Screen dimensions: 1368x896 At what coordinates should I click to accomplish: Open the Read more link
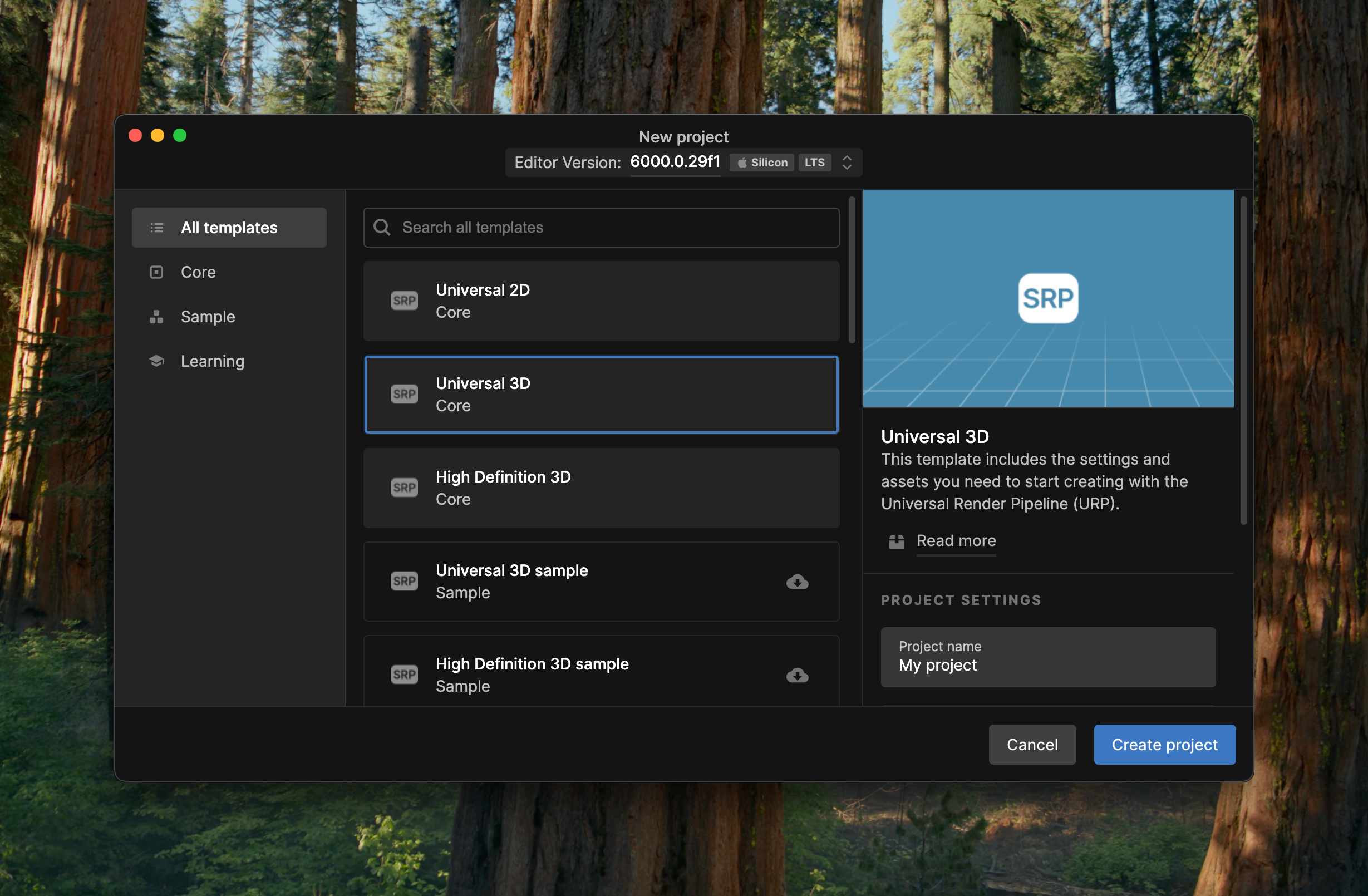click(x=955, y=541)
